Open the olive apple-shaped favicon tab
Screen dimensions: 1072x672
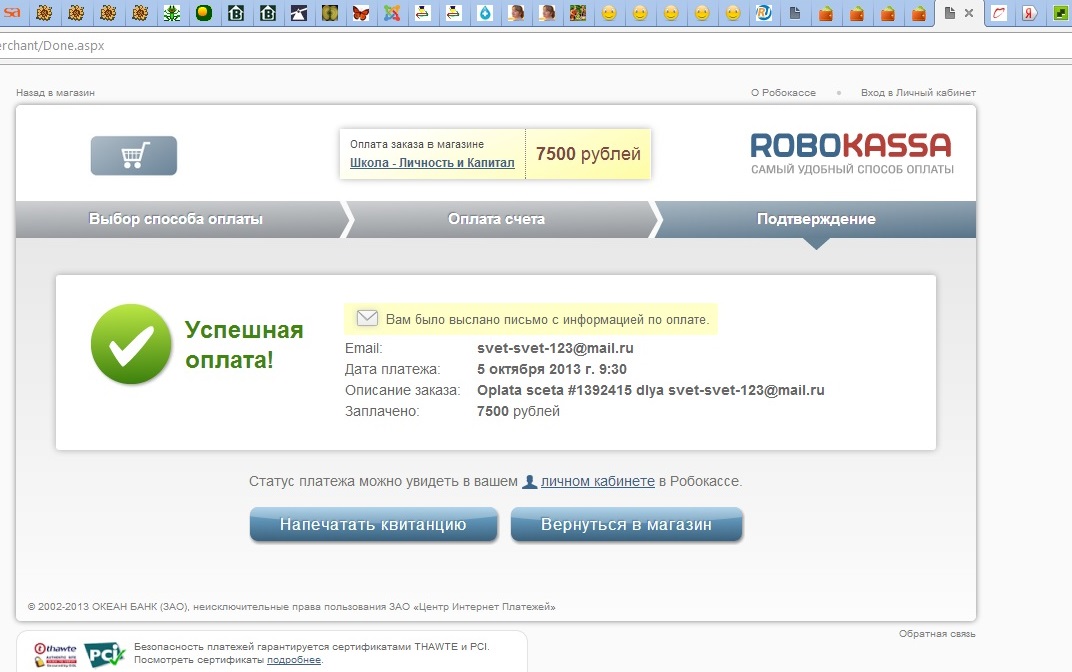tap(330, 12)
